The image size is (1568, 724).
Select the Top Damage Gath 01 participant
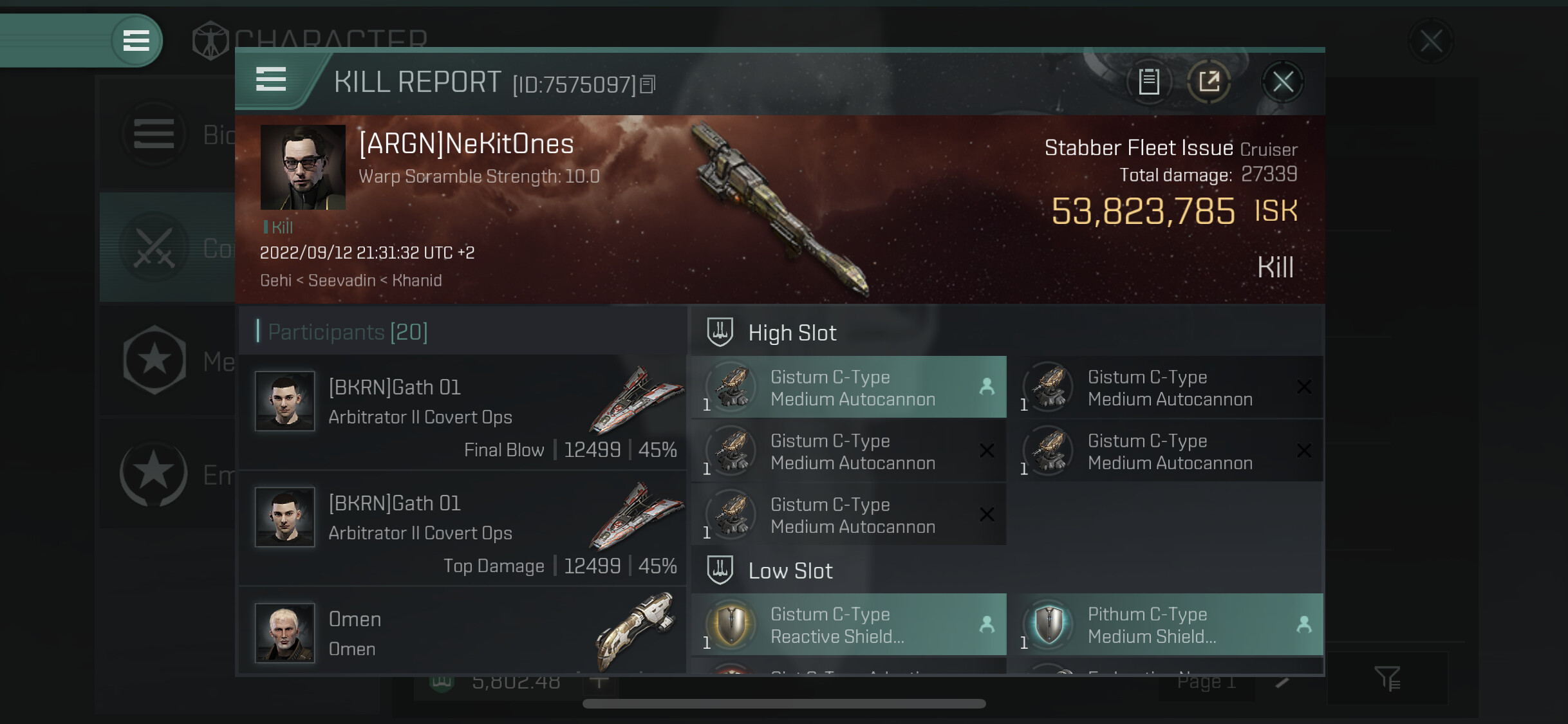(x=462, y=528)
